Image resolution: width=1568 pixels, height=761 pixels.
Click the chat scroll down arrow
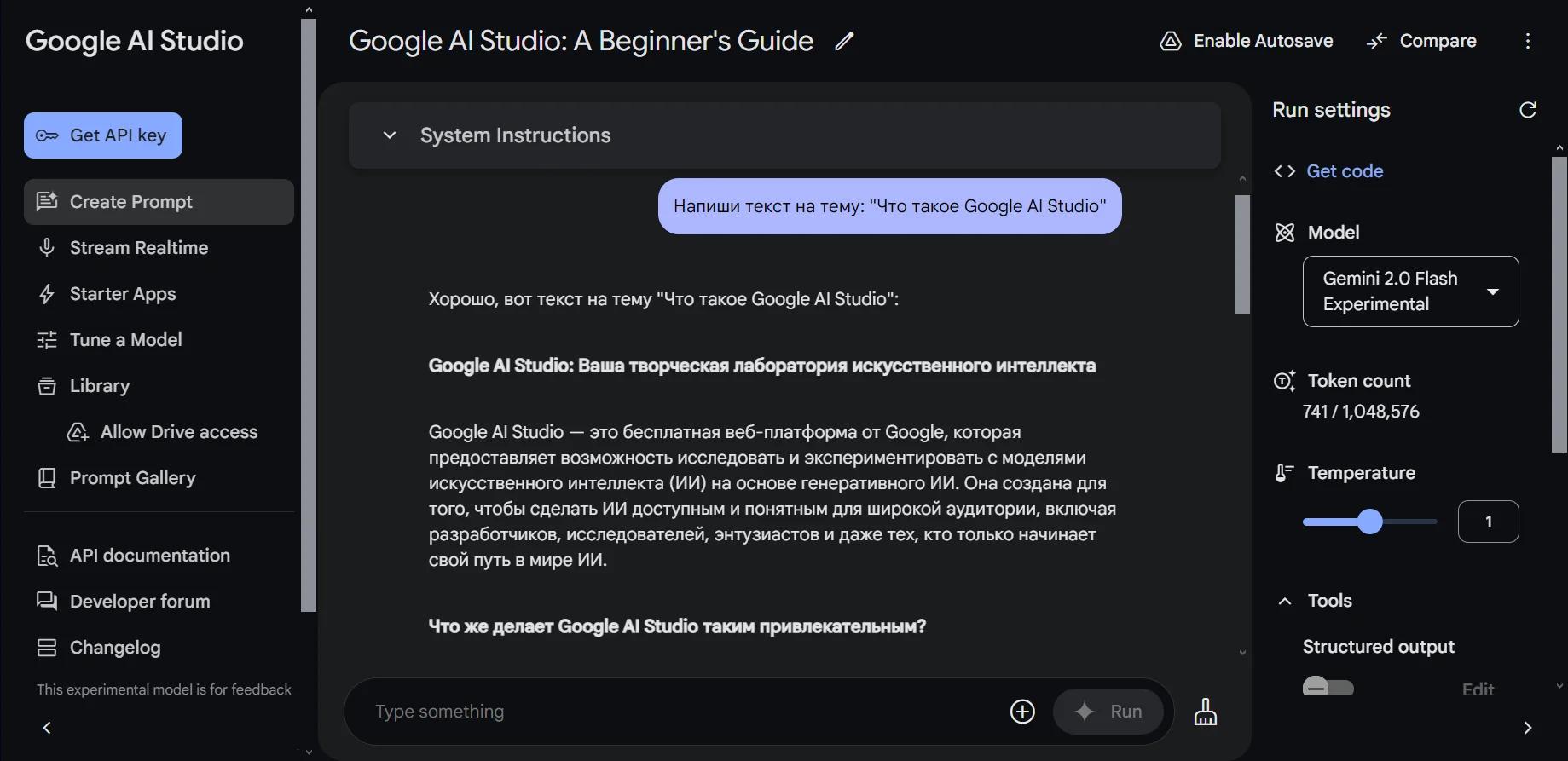tap(1242, 653)
